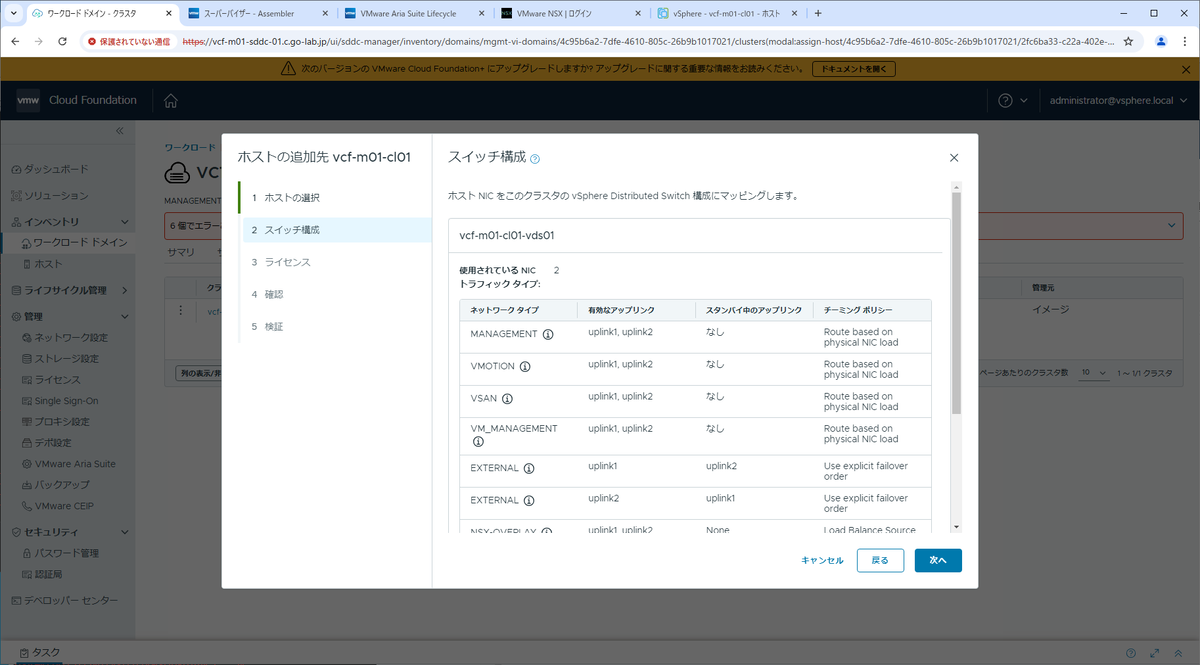Click the info icon under VM_MANAGEMENT

coord(477,440)
